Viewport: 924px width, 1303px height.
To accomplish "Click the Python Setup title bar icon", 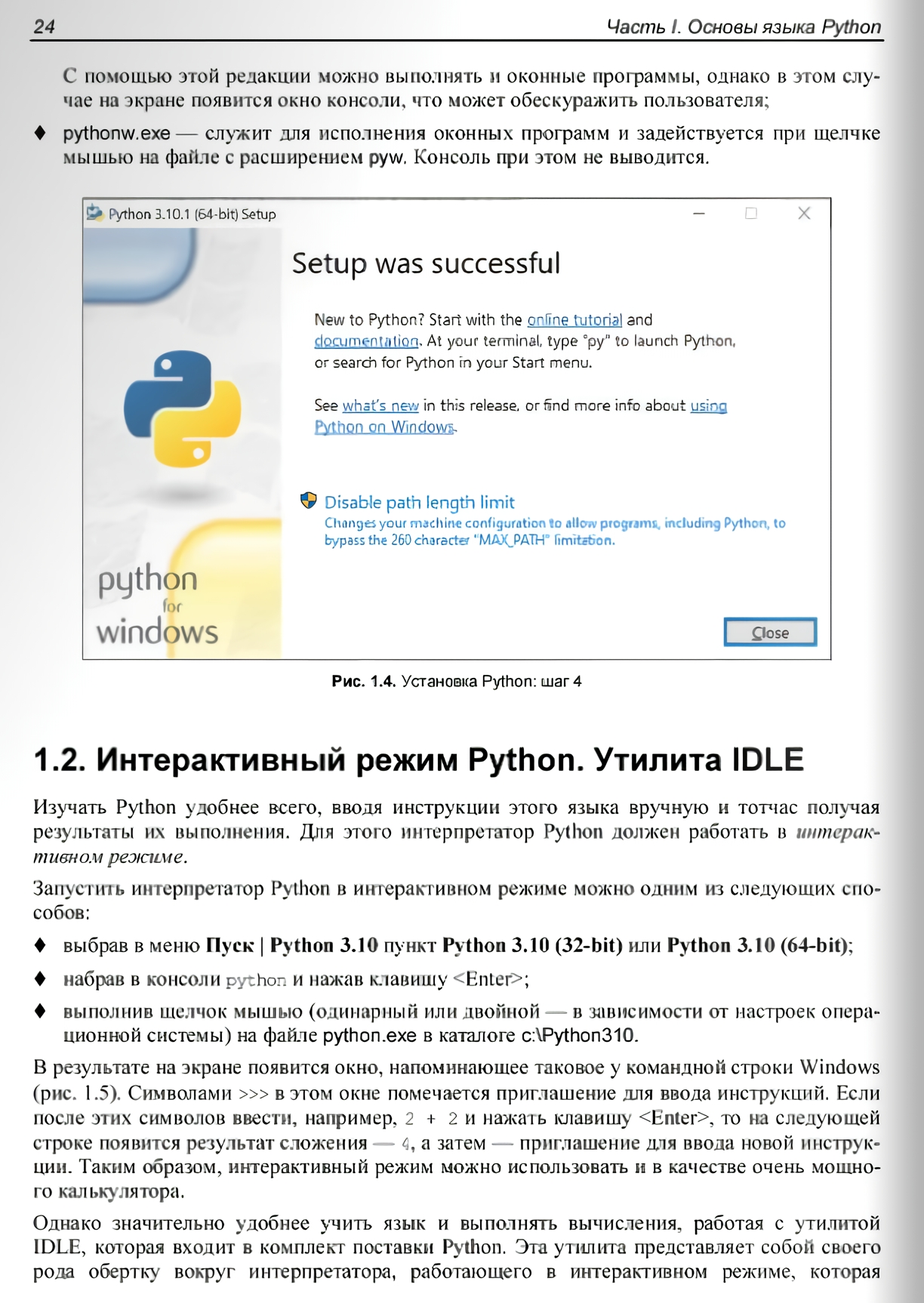I will [x=94, y=214].
